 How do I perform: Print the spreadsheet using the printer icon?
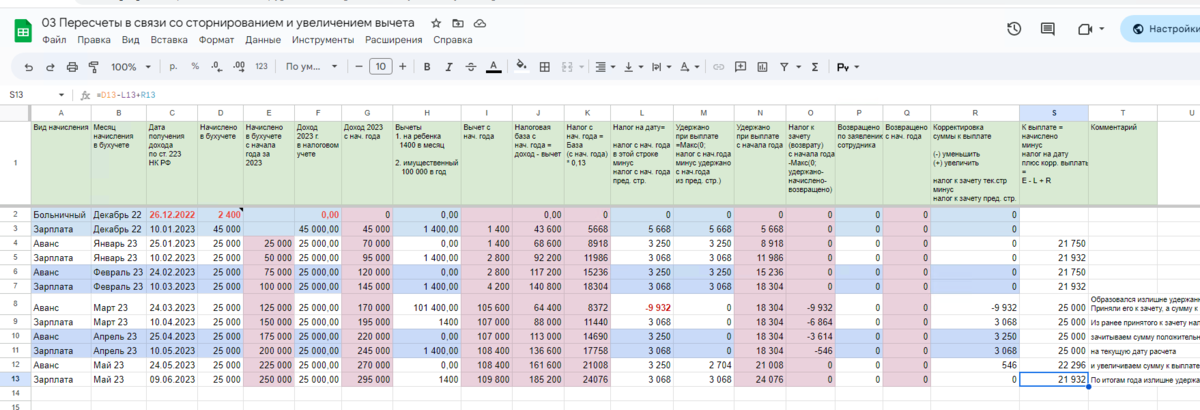(x=72, y=67)
